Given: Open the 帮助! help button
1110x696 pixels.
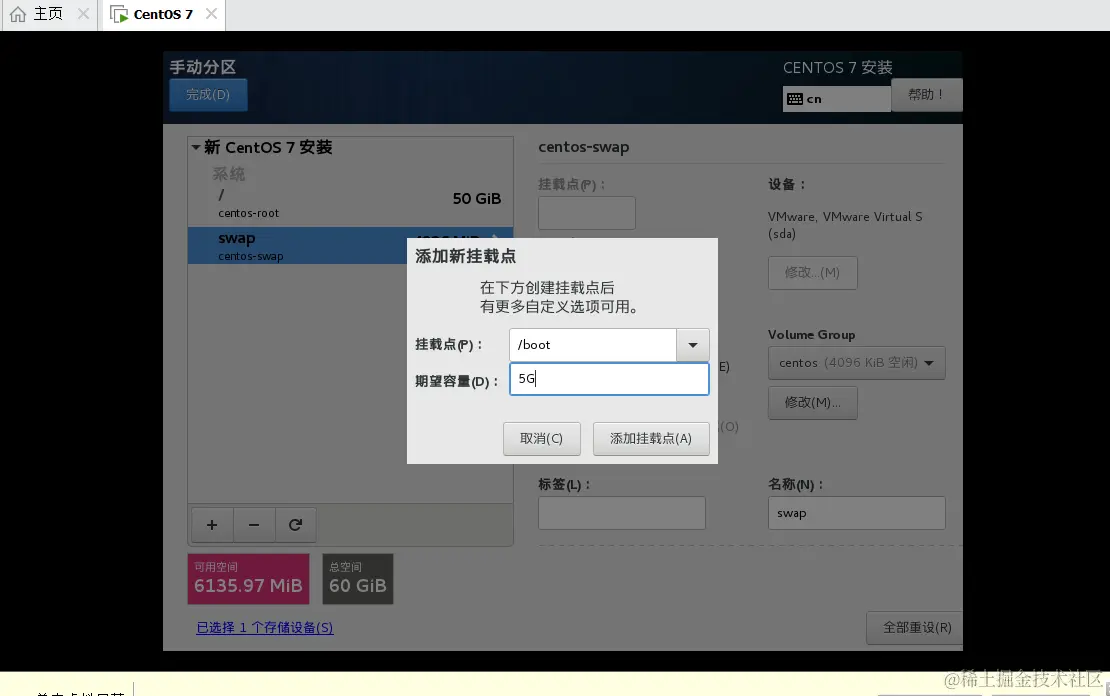Looking at the screenshot, I should (x=926, y=95).
